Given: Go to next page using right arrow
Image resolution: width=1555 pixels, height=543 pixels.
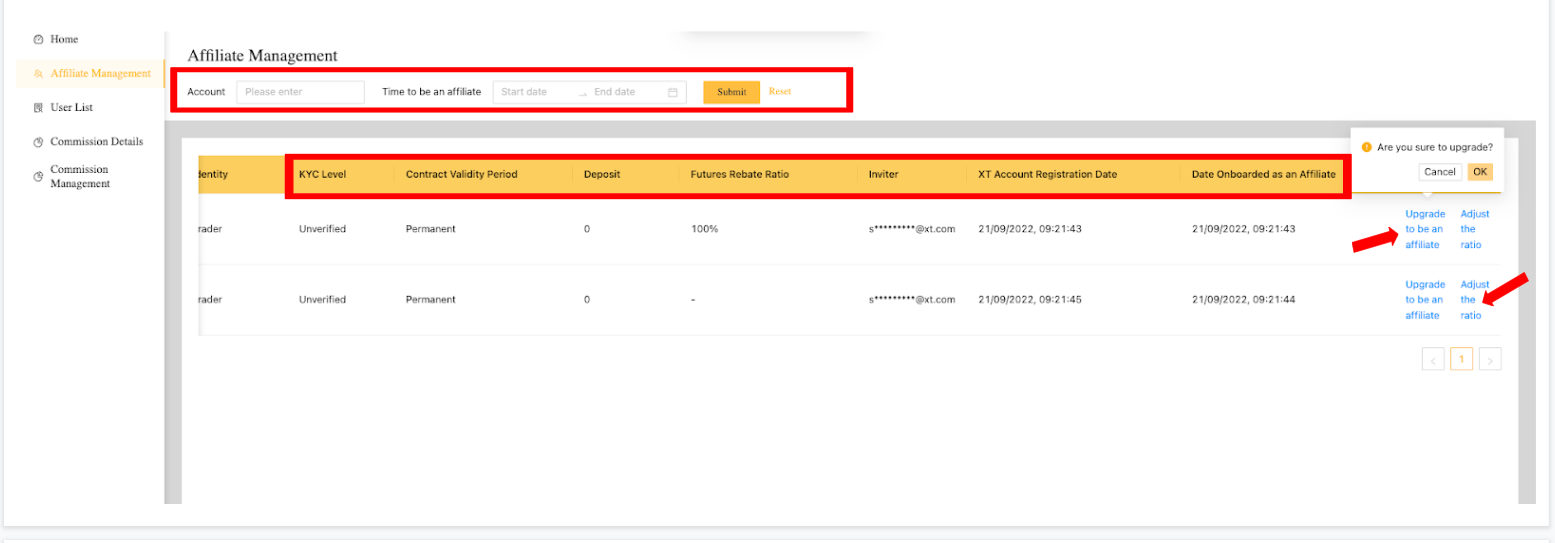Looking at the screenshot, I should coord(1490,359).
